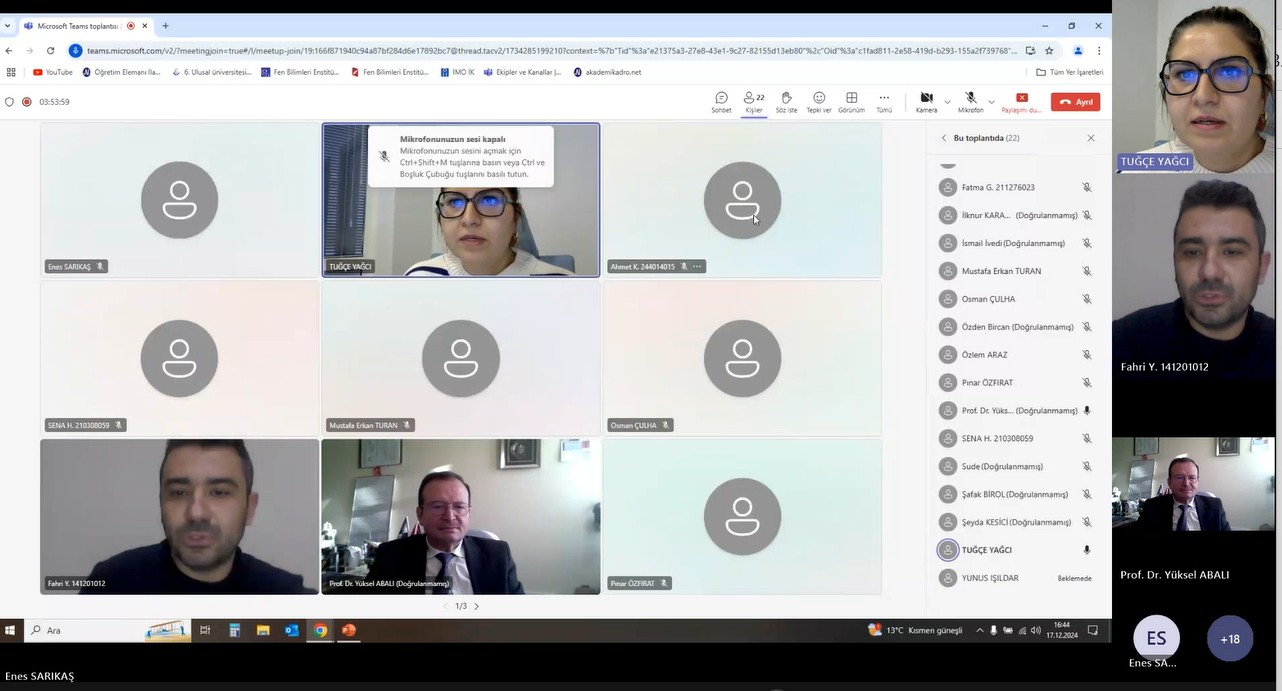The height and width of the screenshot is (691, 1282).
Task: Select YUNUS IŞILDAR in participant list
Action: click(x=990, y=578)
